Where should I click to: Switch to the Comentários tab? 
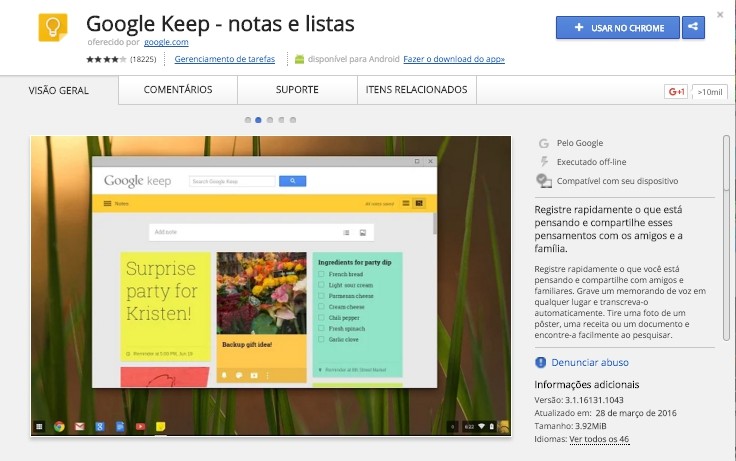pos(178,90)
